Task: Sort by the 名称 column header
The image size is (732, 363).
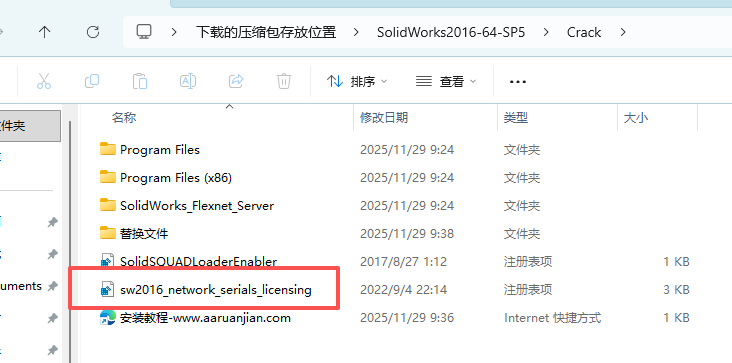Action: [124, 118]
